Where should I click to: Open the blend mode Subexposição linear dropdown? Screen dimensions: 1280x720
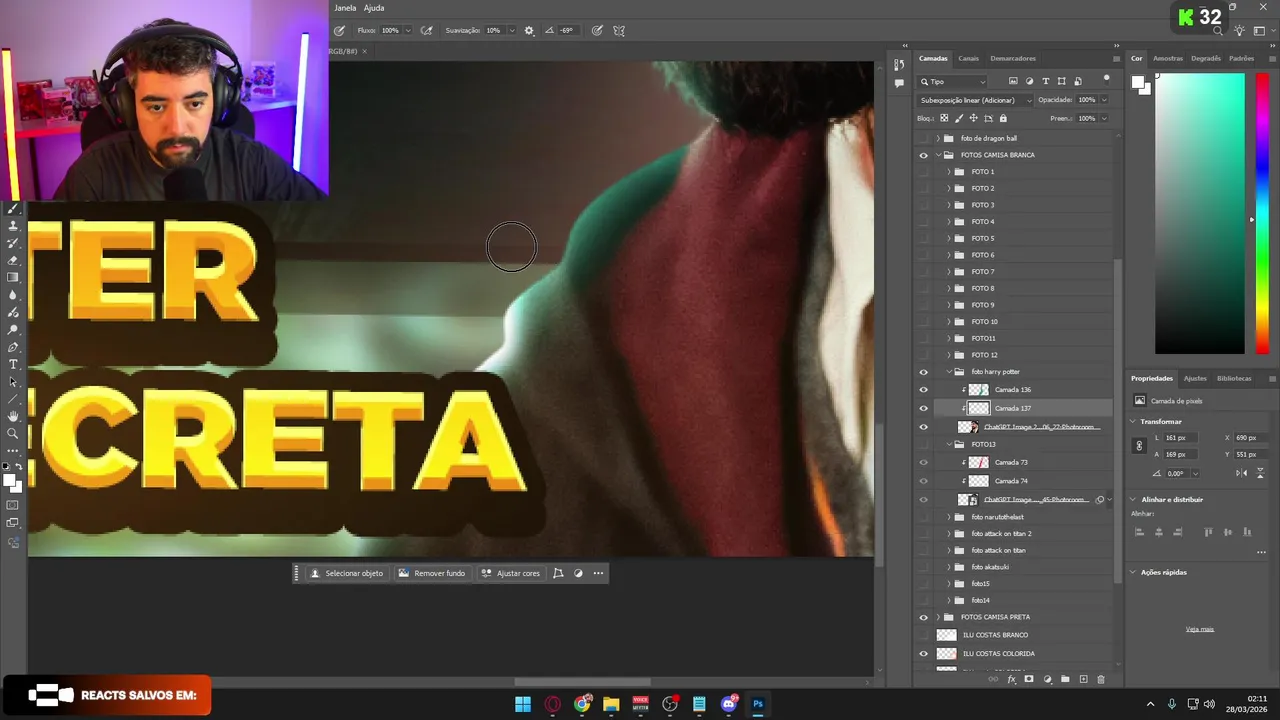coord(976,100)
